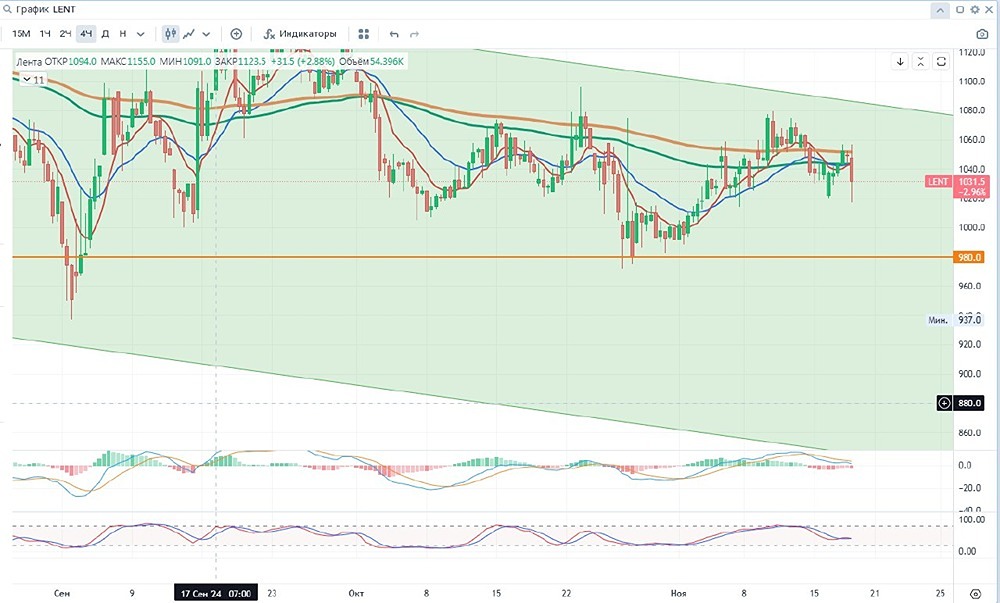Select the 15M timeframe

[x=21, y=34]
